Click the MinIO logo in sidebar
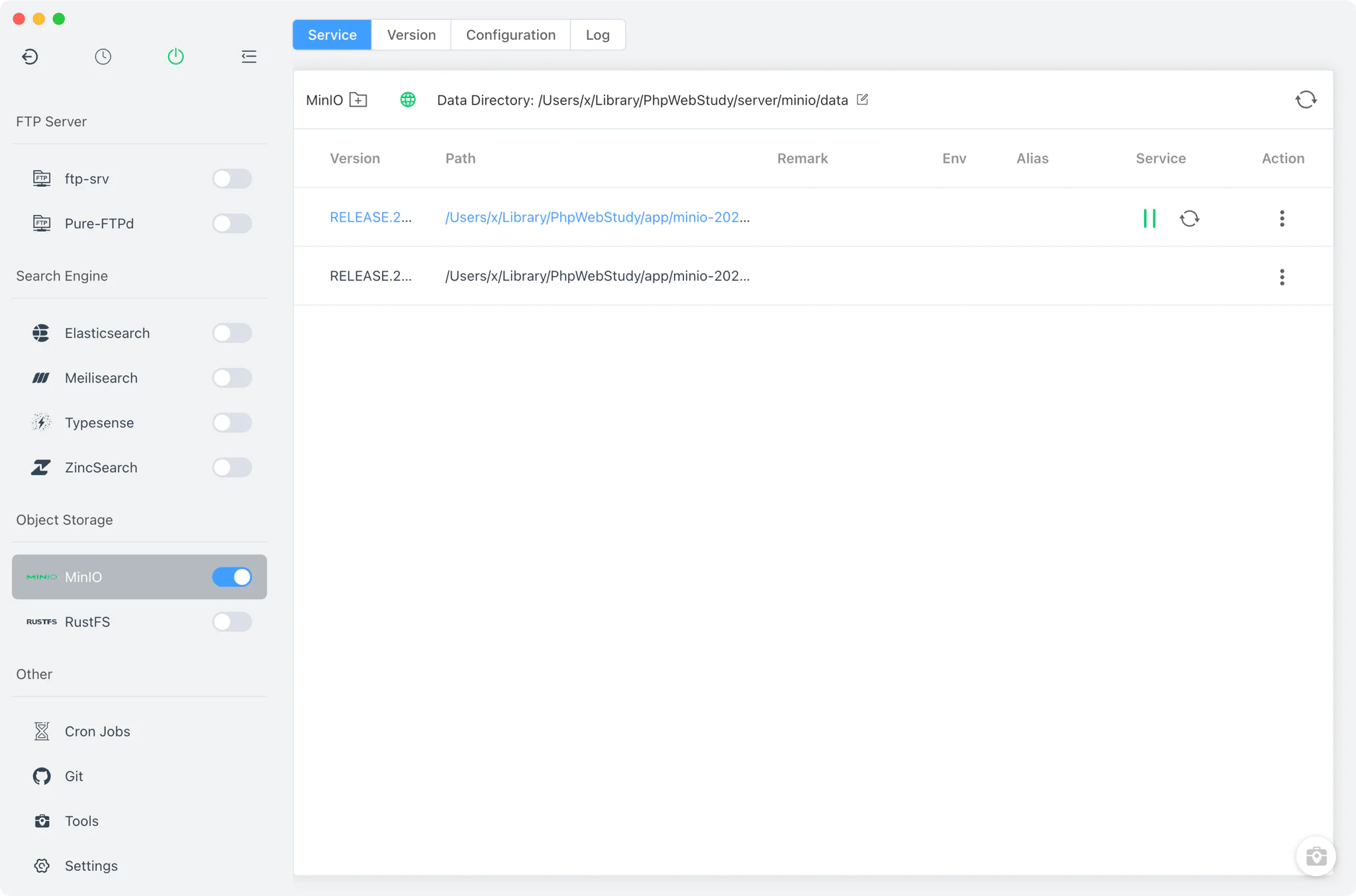Image resolution: width=1356 pixels, height=896 pixels. tap(41, 577)
